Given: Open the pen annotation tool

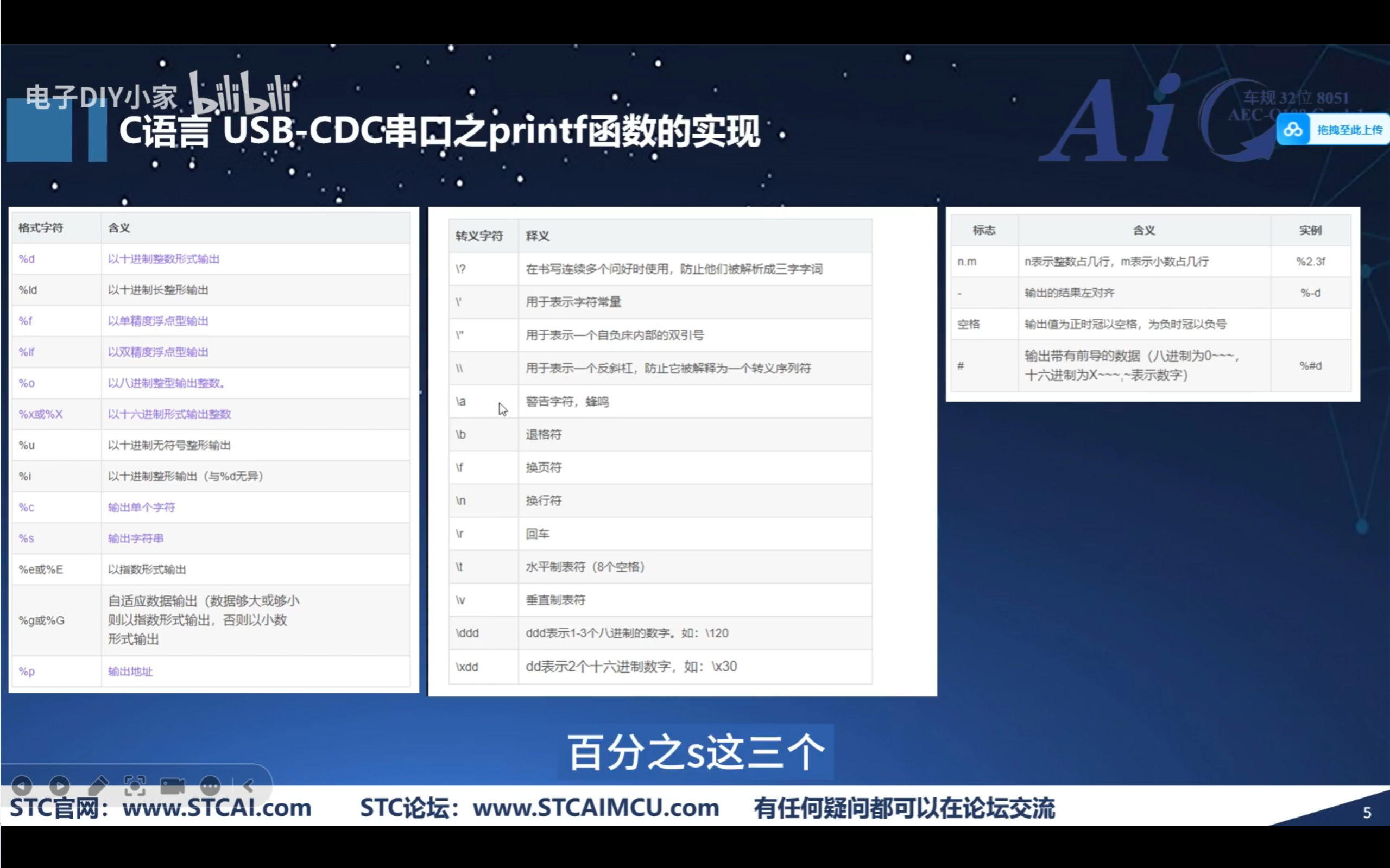Looking at the screenshot, I should click(98, 785).
